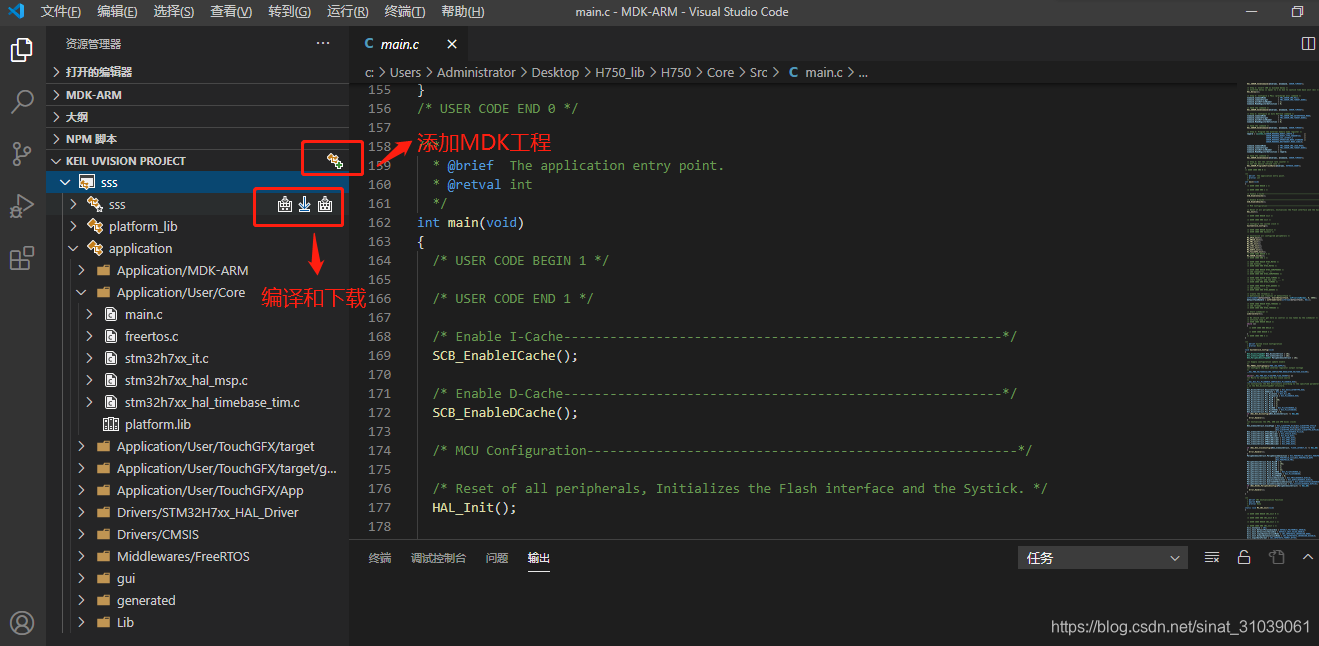Expand the NPM 脚本 section
Screen dimensions: 1319x646
tap(198, 139)
